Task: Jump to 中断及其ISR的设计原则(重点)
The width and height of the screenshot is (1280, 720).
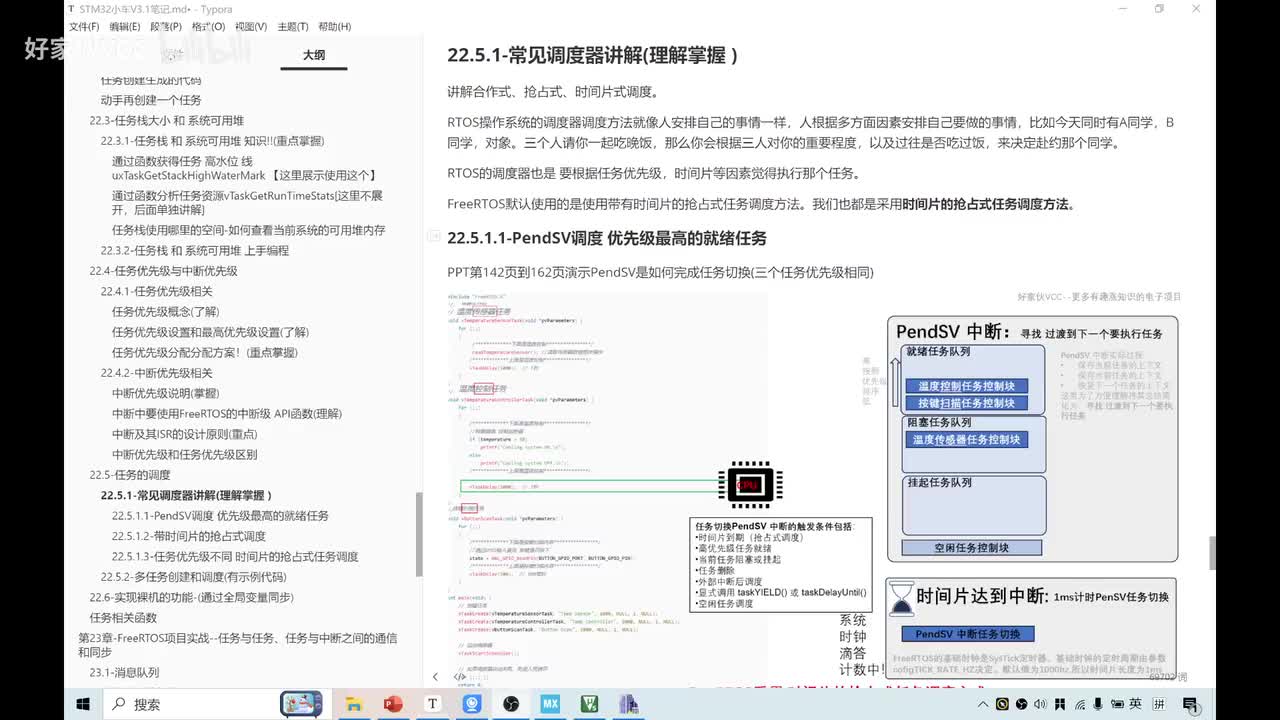Action: (x=184, y=434)
